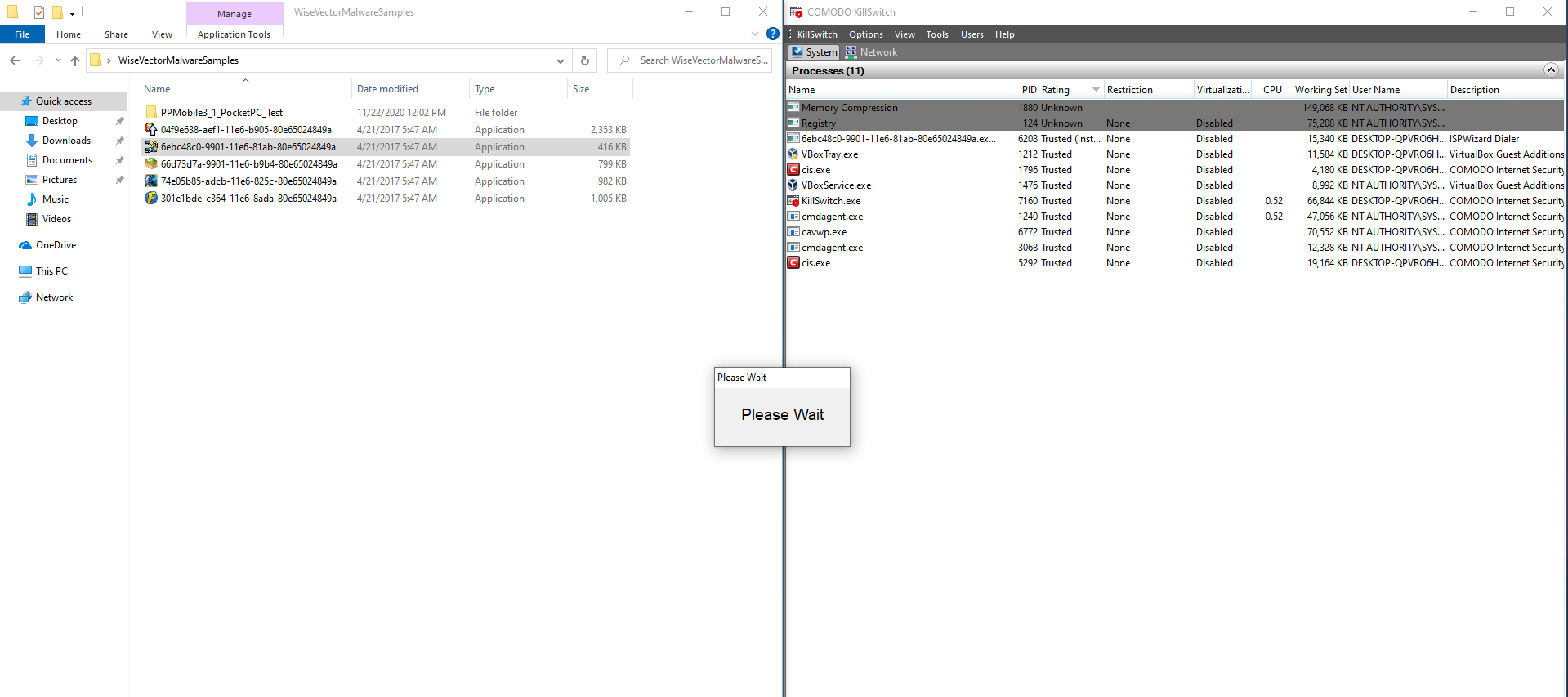
Task: Open Videos in the navigation pane
Action: pos(56,219)
